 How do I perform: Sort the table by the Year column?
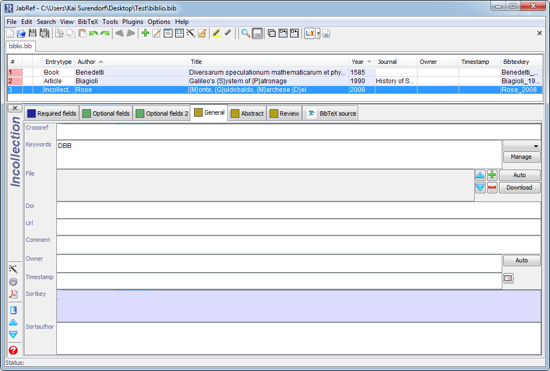click(362, 62)
